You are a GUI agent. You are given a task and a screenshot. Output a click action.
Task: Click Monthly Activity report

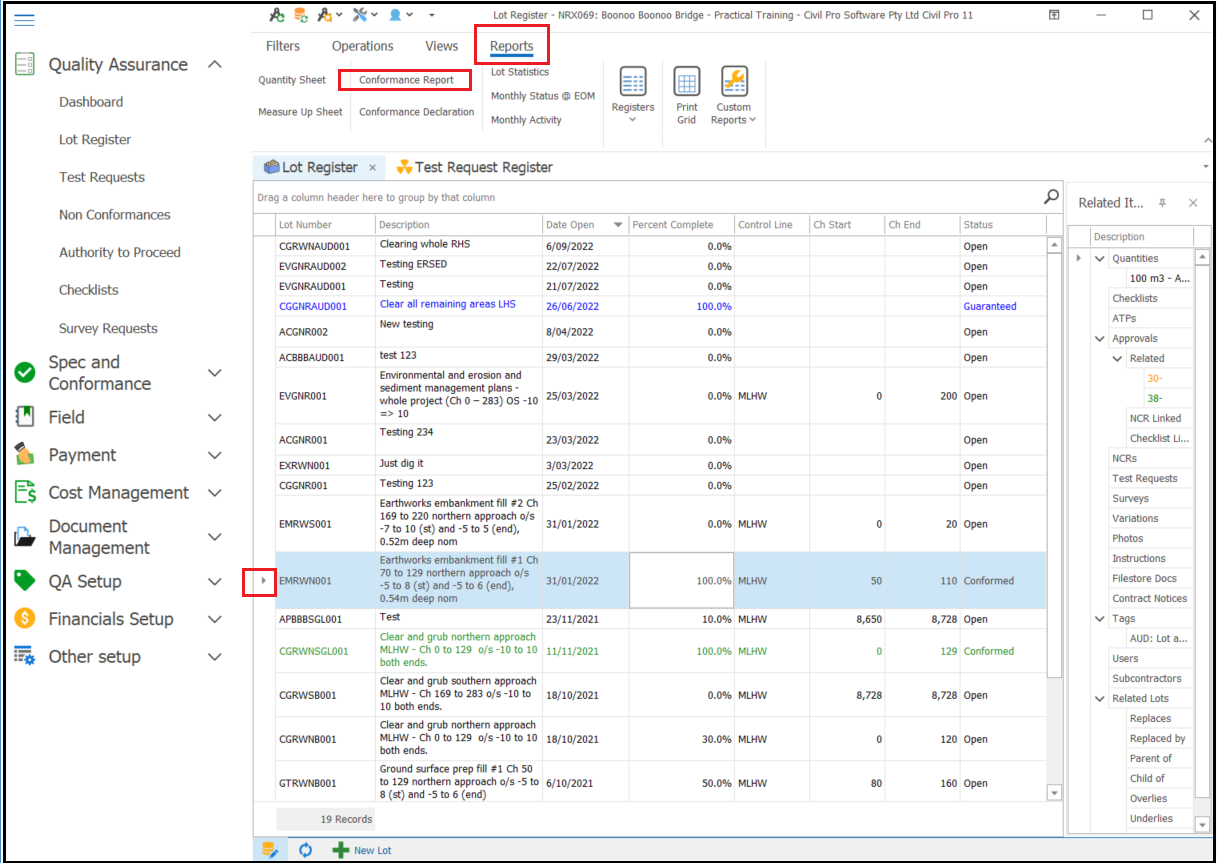point(526,120)
